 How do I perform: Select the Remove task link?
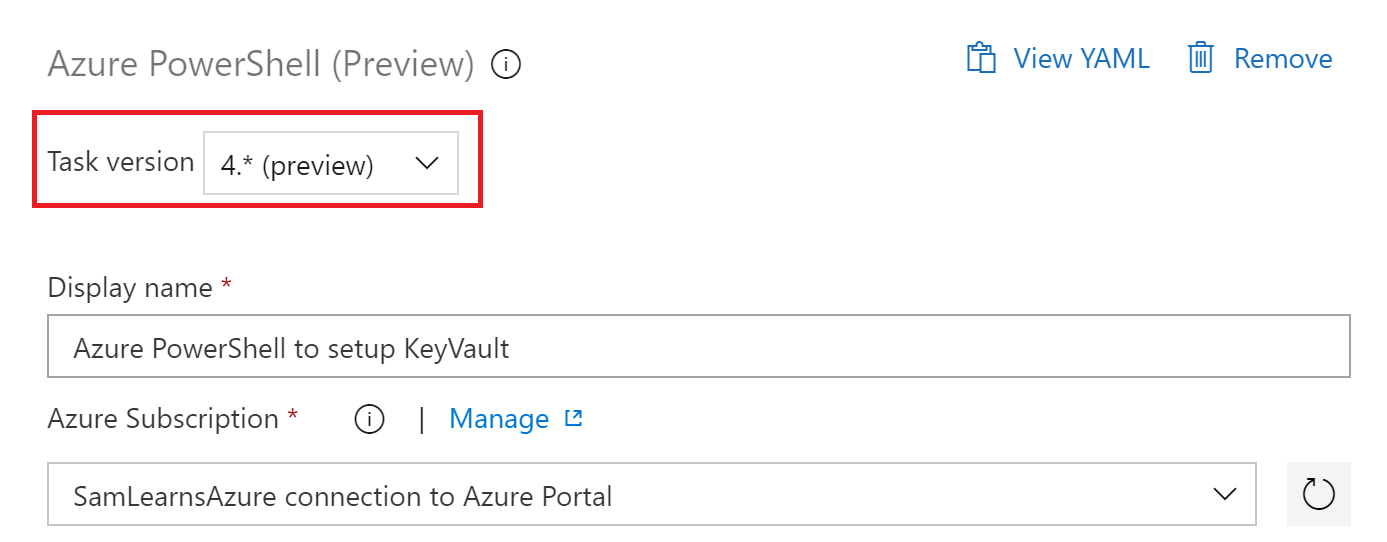click(x=1283, y=59)
